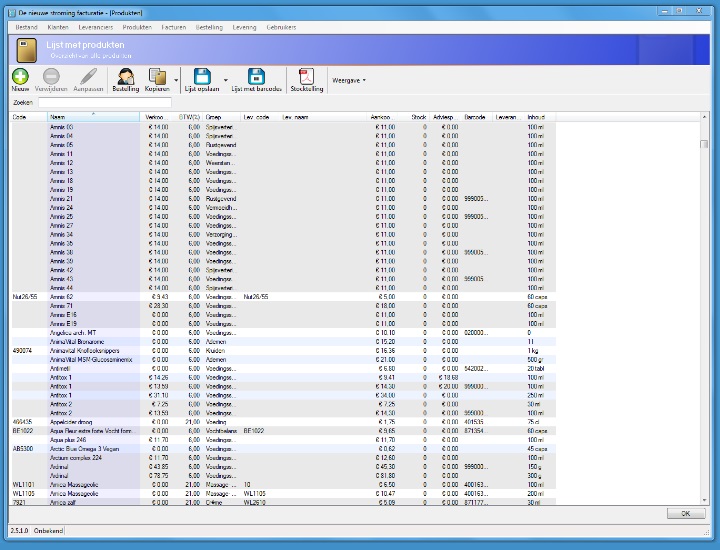The image size is (720, 550).
Task: Click the OK button
Action: (x=686, y=514)
